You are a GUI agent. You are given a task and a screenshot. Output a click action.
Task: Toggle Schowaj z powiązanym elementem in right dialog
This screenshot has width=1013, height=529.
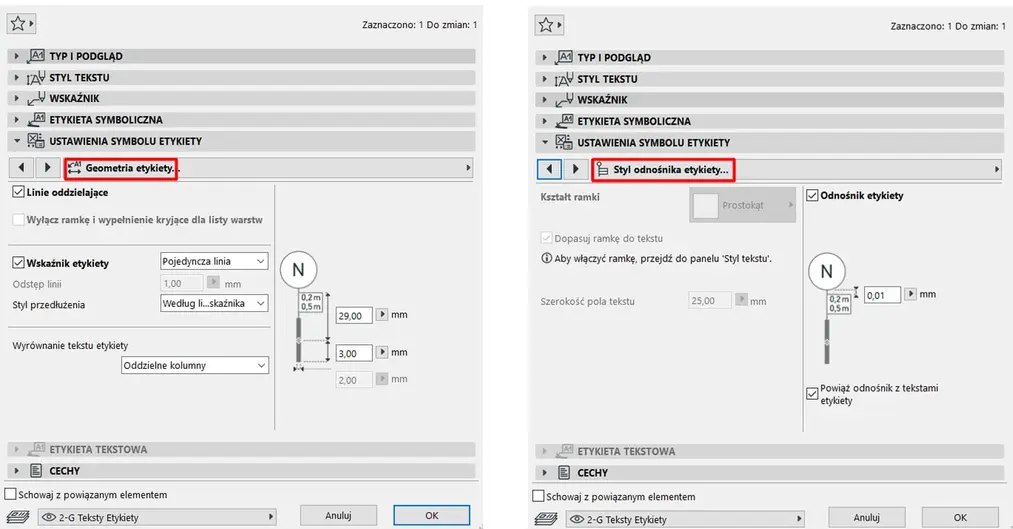pos(538,497)
